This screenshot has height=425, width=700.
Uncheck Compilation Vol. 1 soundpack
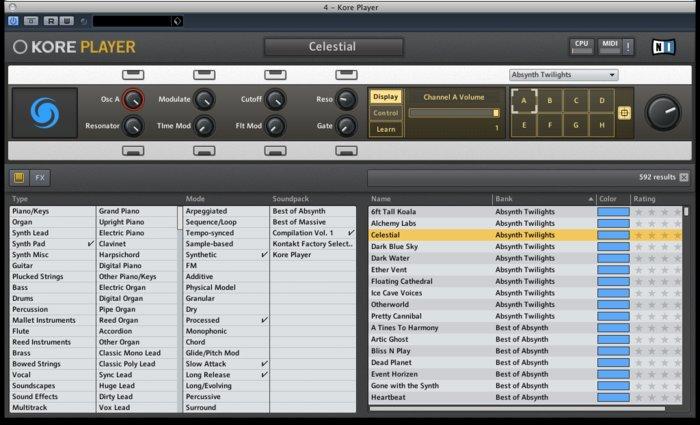pyautogui.click(x=313, y=233)
